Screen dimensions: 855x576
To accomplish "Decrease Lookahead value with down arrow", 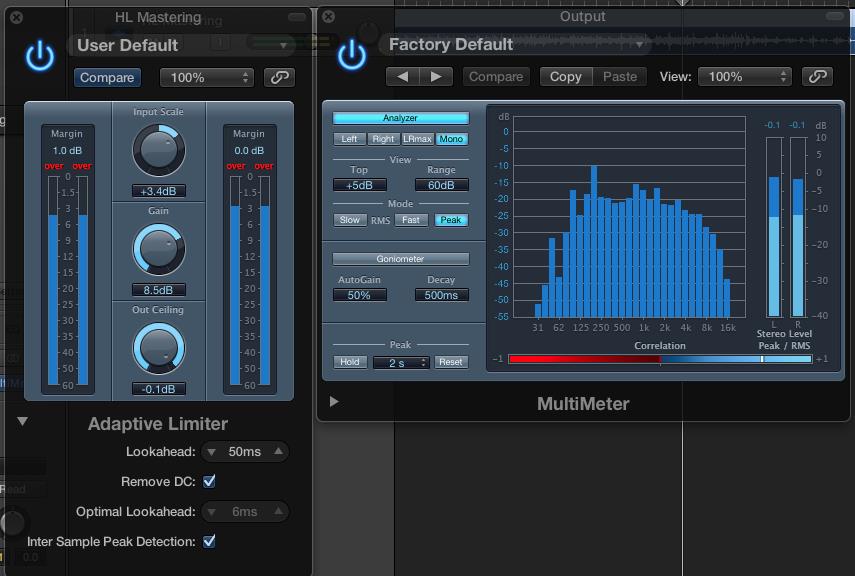I will 212,452.
